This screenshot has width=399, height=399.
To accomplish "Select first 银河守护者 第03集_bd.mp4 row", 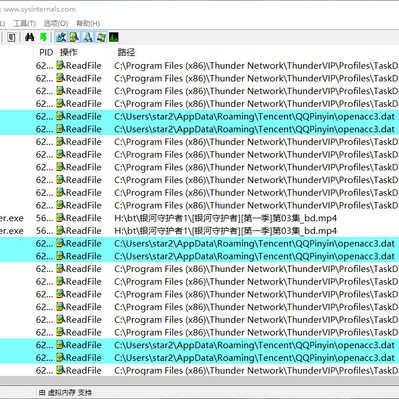I will tap(199, 218).
